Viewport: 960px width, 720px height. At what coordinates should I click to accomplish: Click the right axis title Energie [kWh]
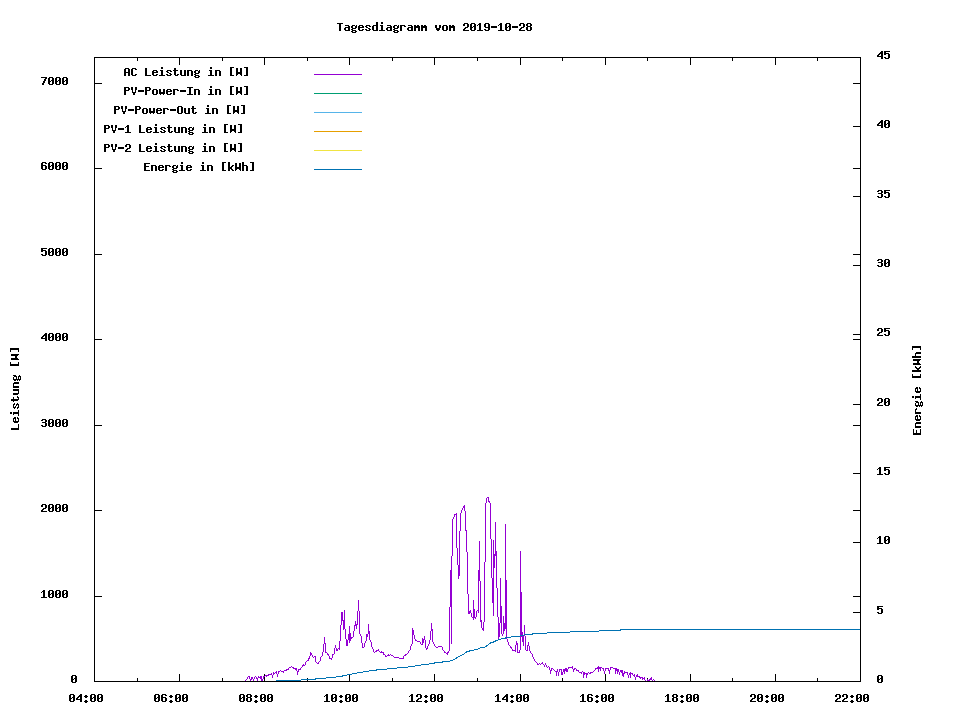point(917,390)
